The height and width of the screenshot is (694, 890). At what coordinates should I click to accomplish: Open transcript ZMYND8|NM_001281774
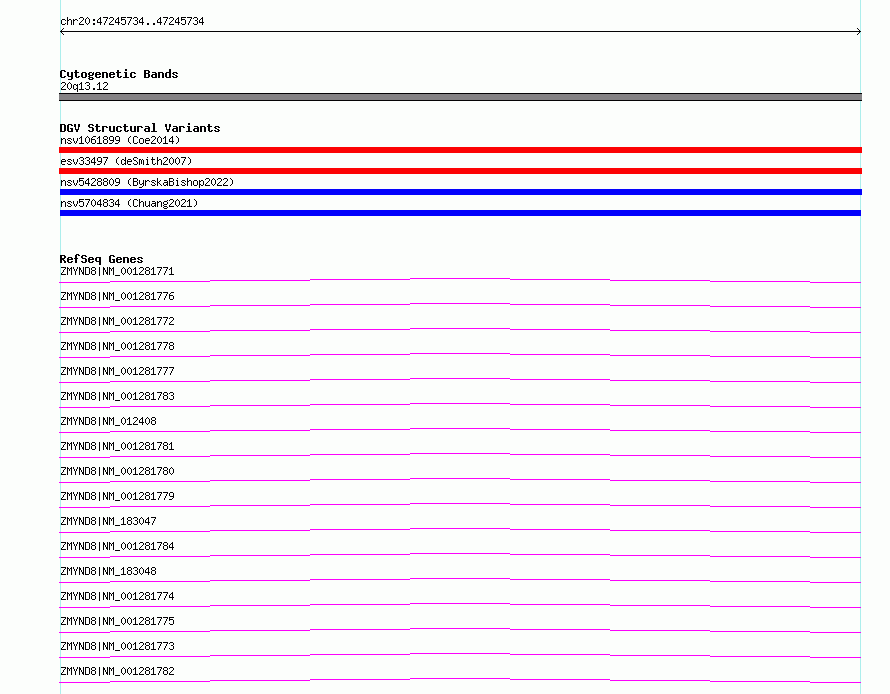click(x=117, y=596)
